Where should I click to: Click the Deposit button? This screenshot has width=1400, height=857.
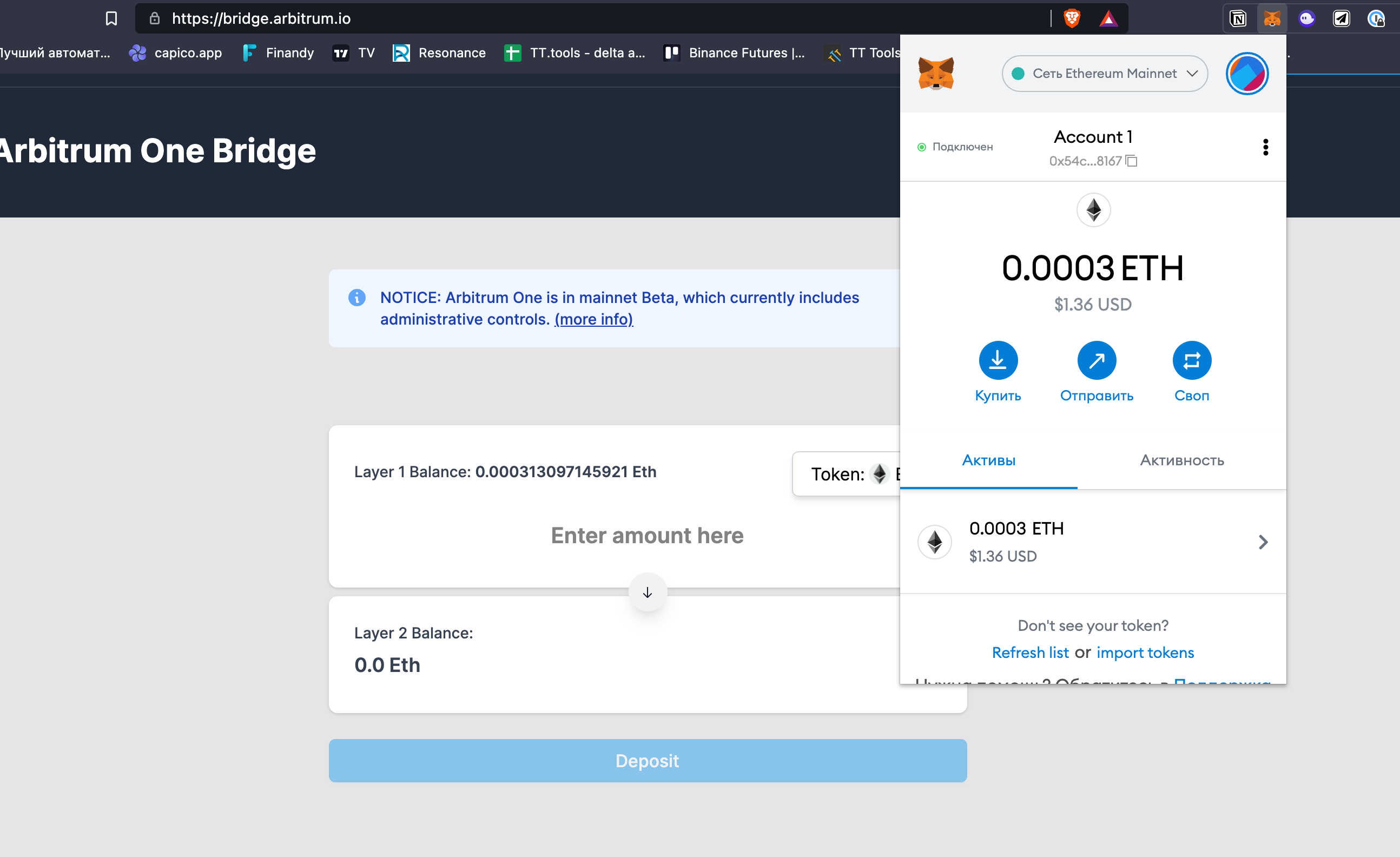(647, 760)
